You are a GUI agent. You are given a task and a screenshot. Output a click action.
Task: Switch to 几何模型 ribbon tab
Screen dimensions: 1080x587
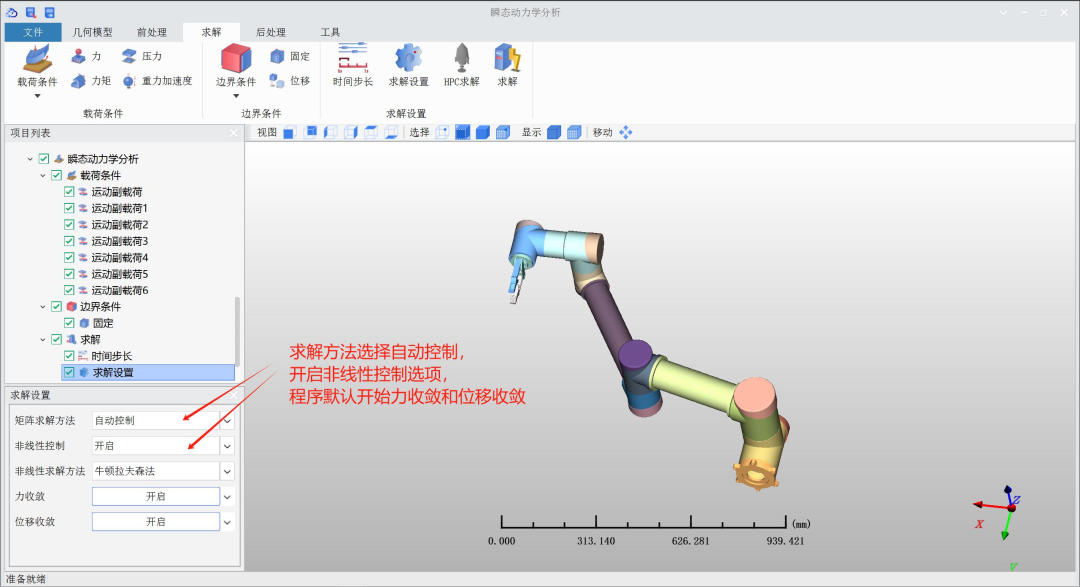(92, 32)
